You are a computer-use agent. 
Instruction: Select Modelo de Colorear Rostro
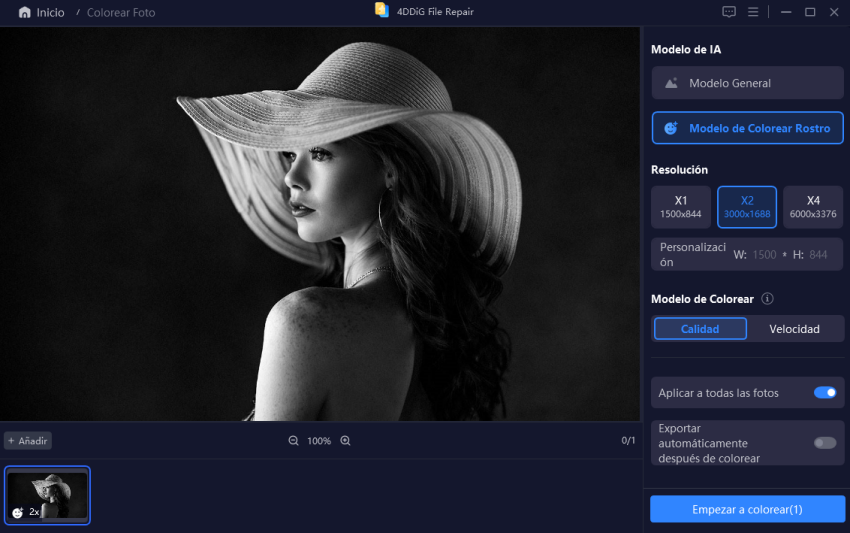coord(748,128)
